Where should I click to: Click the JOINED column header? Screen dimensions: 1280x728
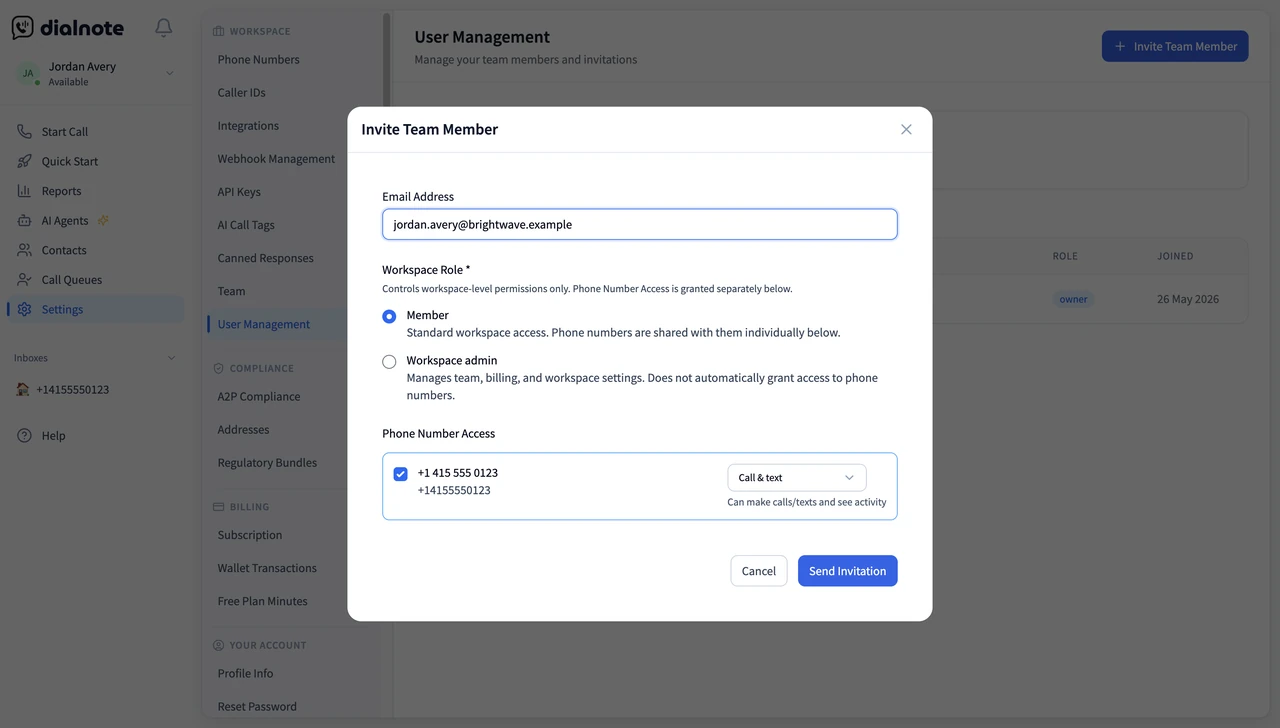click(x=1175, y=256)
